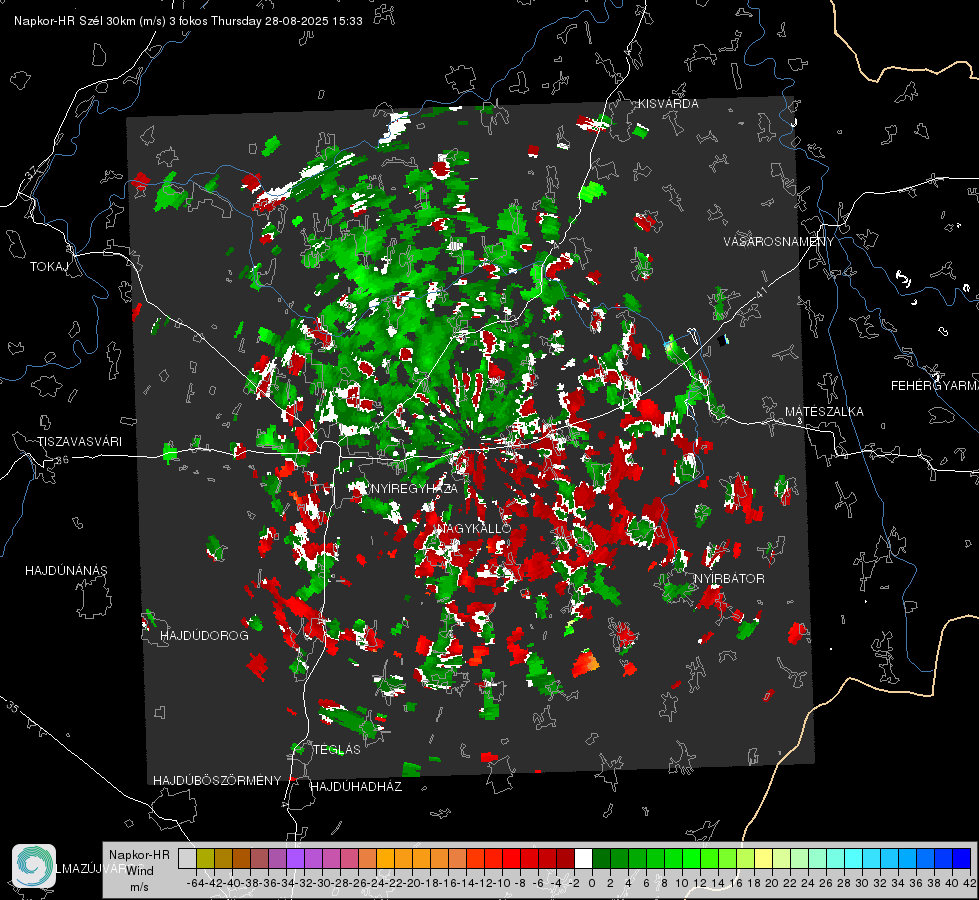979x900 pixels.
Task: Click the Napkor-HR legend title
Action: [139, 854]
